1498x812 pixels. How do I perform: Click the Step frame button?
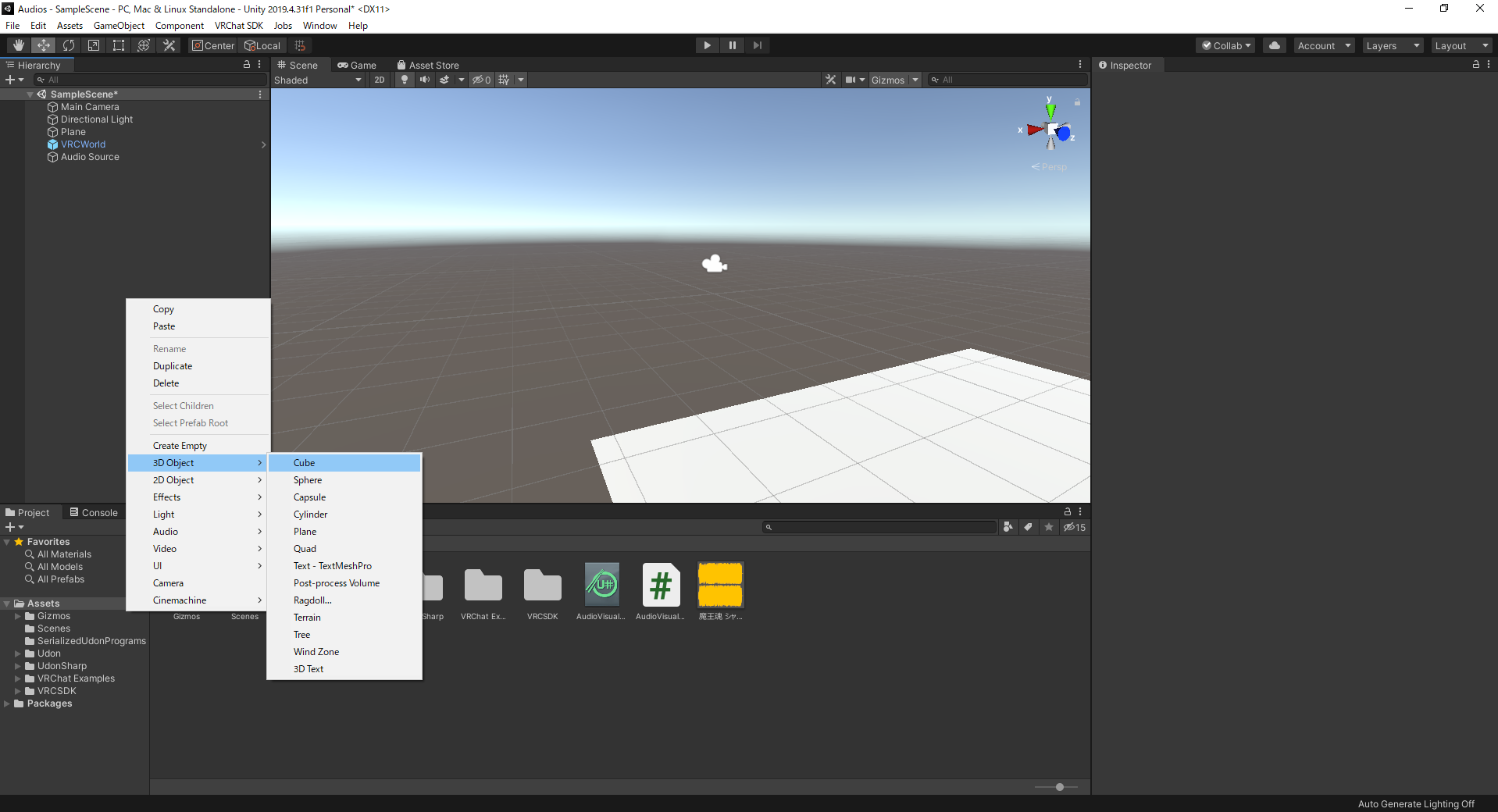tap(757, 45)
